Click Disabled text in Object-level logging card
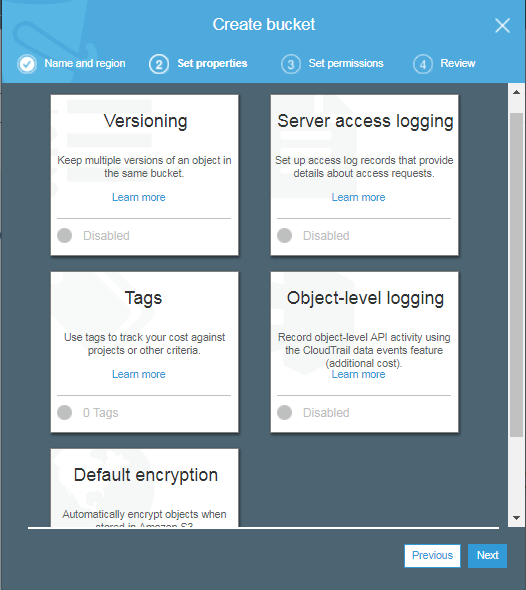The height and width of the screenshot is (590, 526). [326, 412]
